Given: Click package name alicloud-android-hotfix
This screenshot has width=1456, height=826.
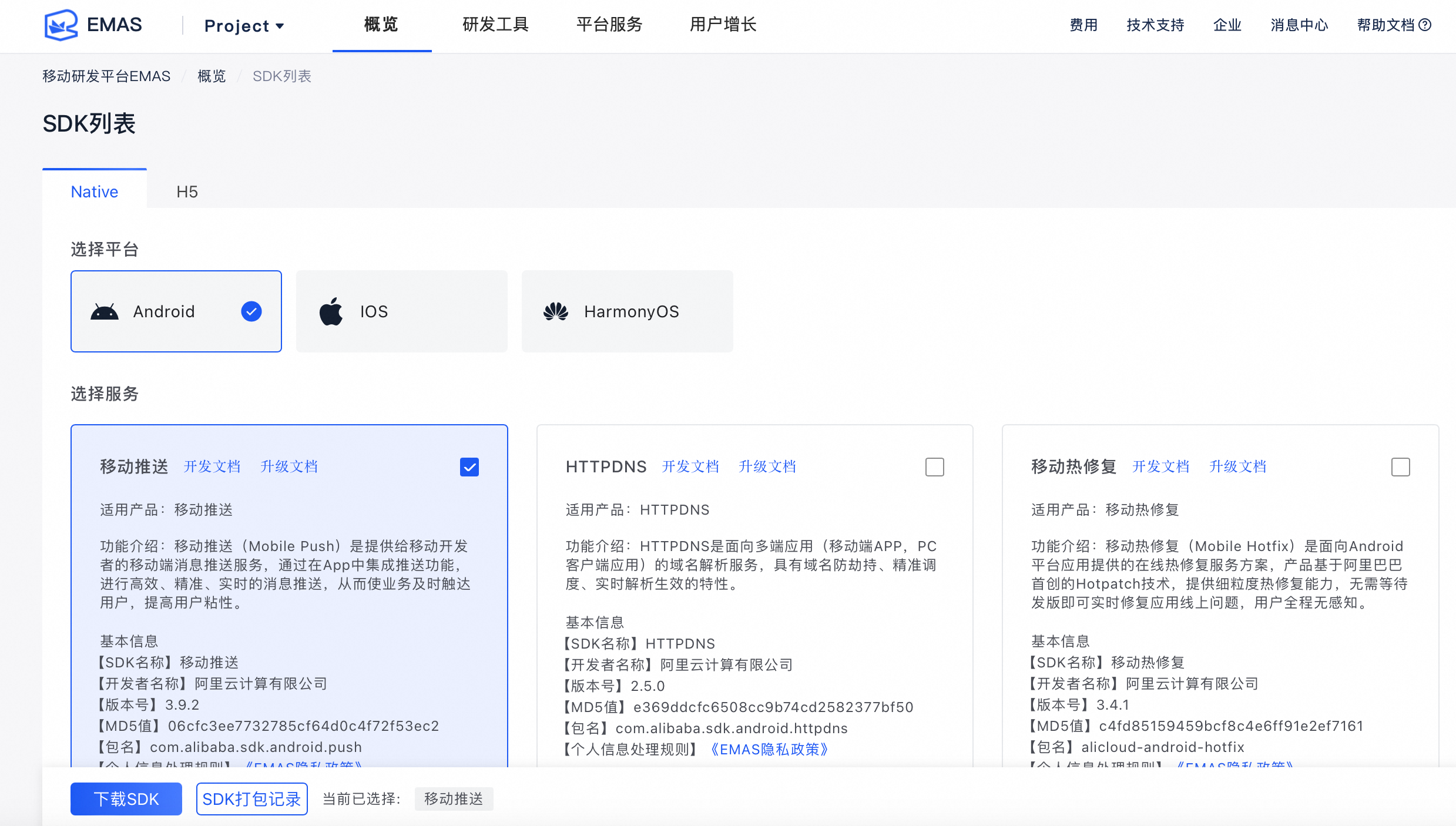Looking at the screenshot, I should click(1163, 747).
